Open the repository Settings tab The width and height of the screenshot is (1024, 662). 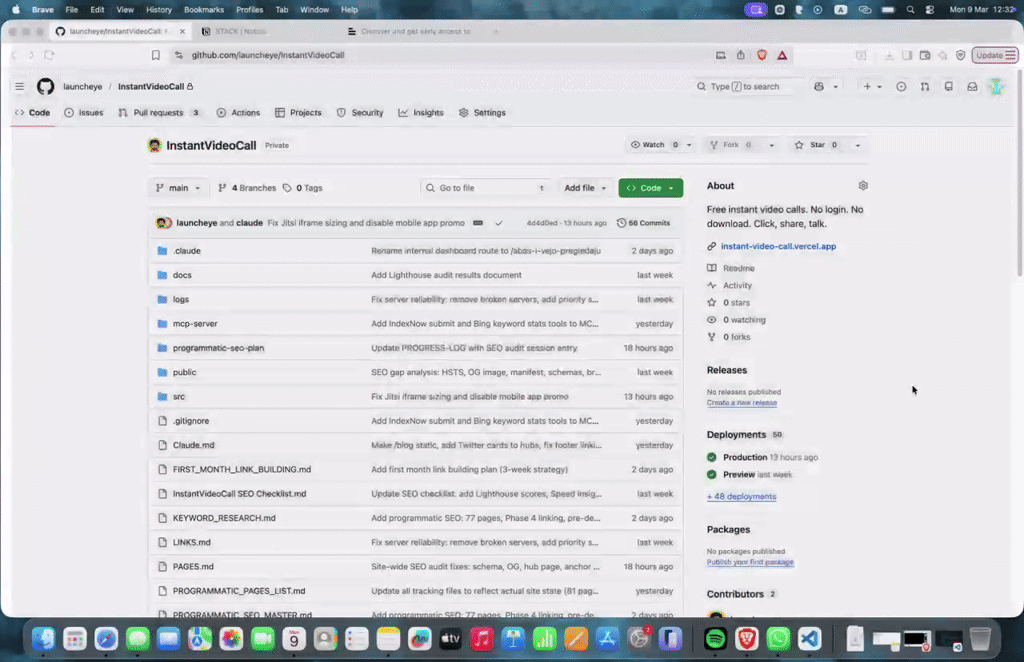482,112
